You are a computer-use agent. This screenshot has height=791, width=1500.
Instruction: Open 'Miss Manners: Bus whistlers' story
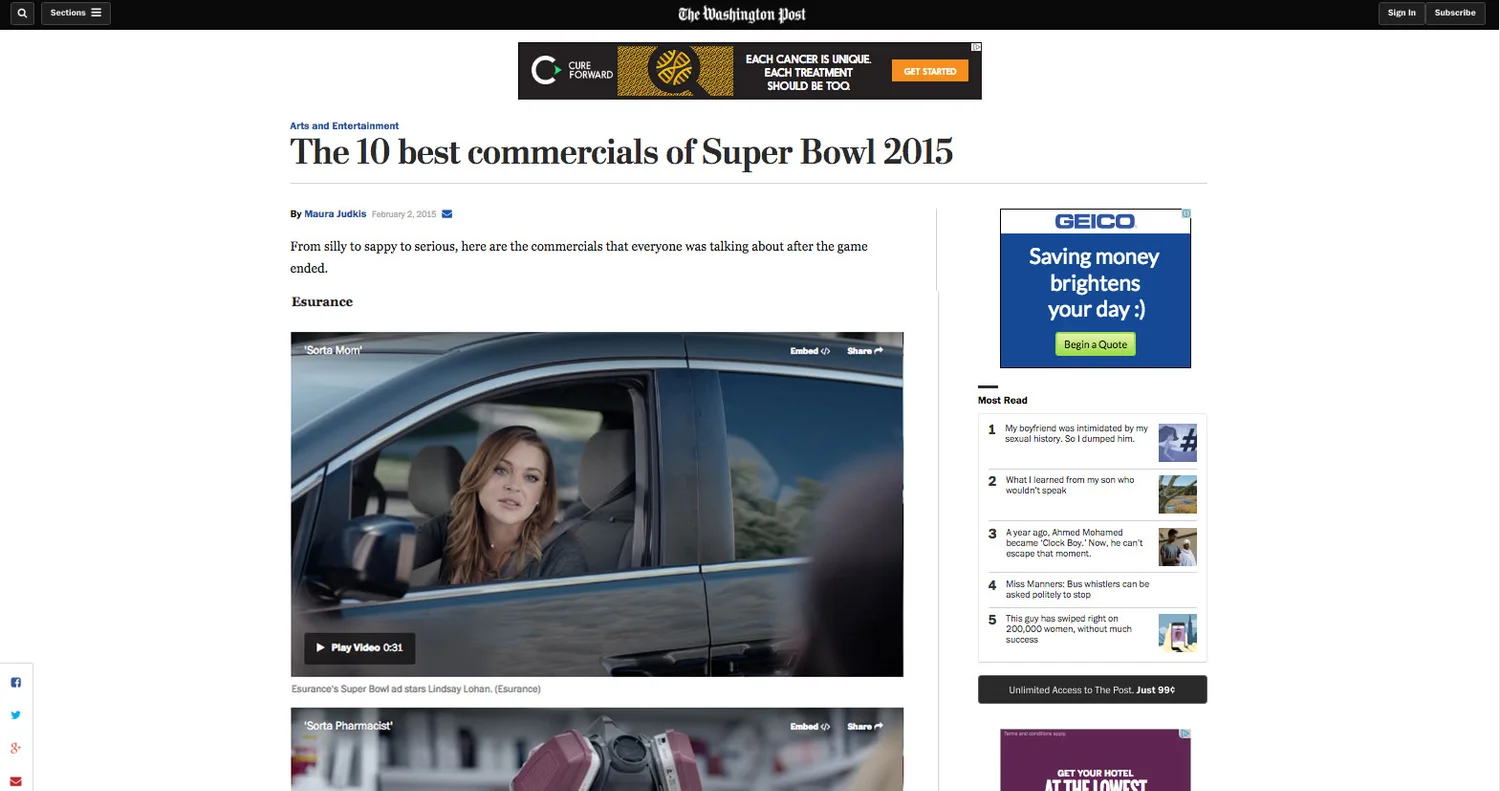point(1077,589)
